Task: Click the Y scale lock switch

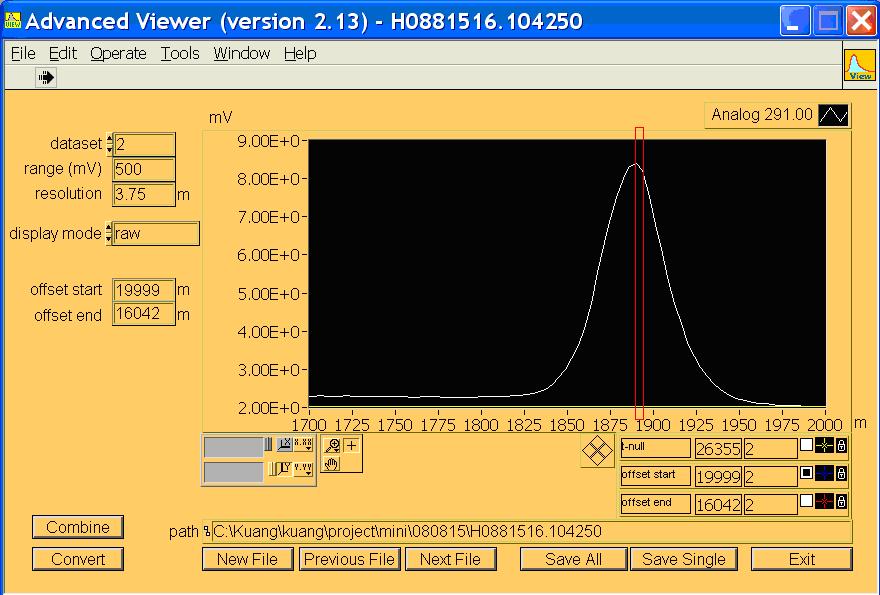Action: (271, 468)
